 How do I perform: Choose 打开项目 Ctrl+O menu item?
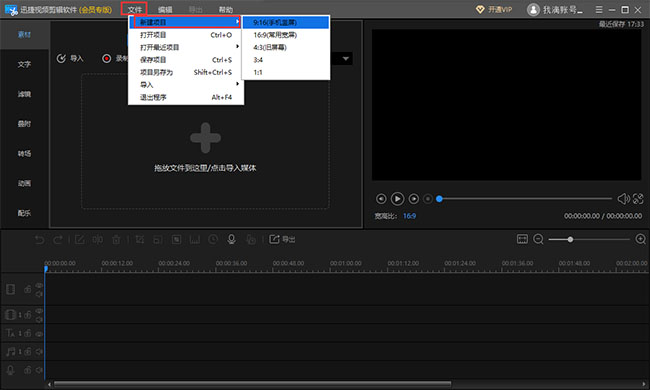186,35
